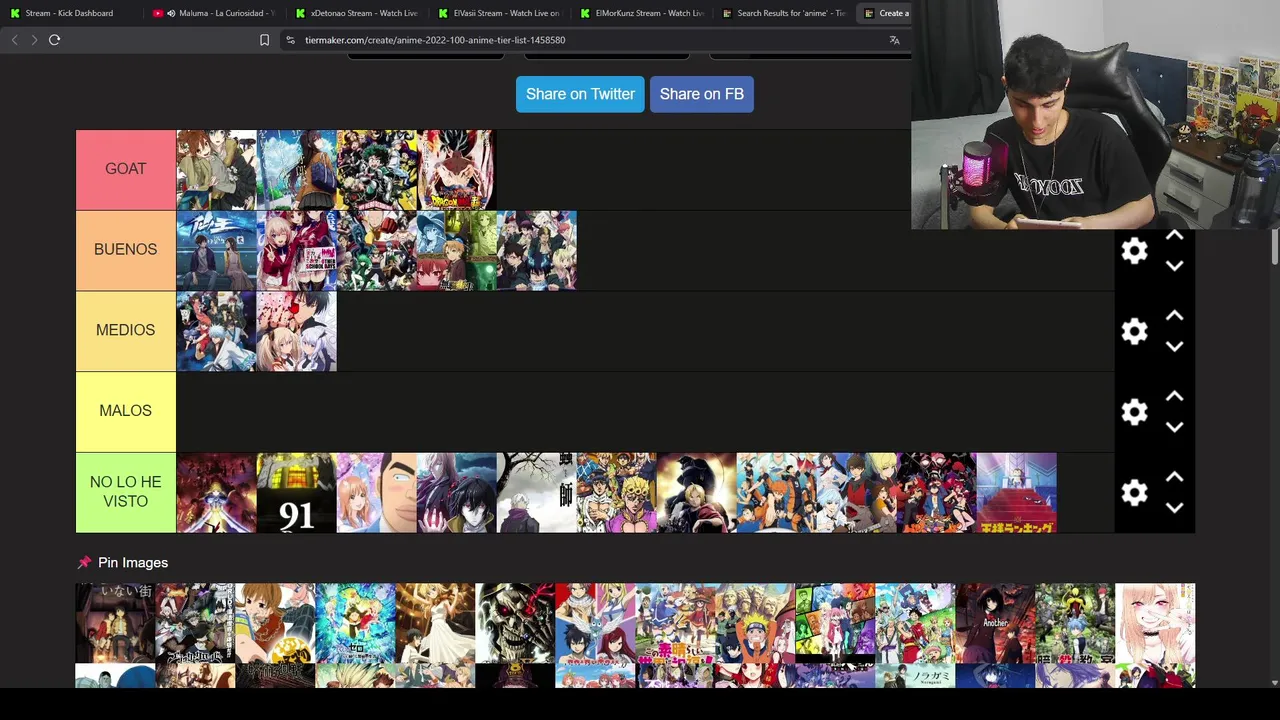Pick Haikyuu orange volleyball team image

pyautogui.click(x=777, y=493)
